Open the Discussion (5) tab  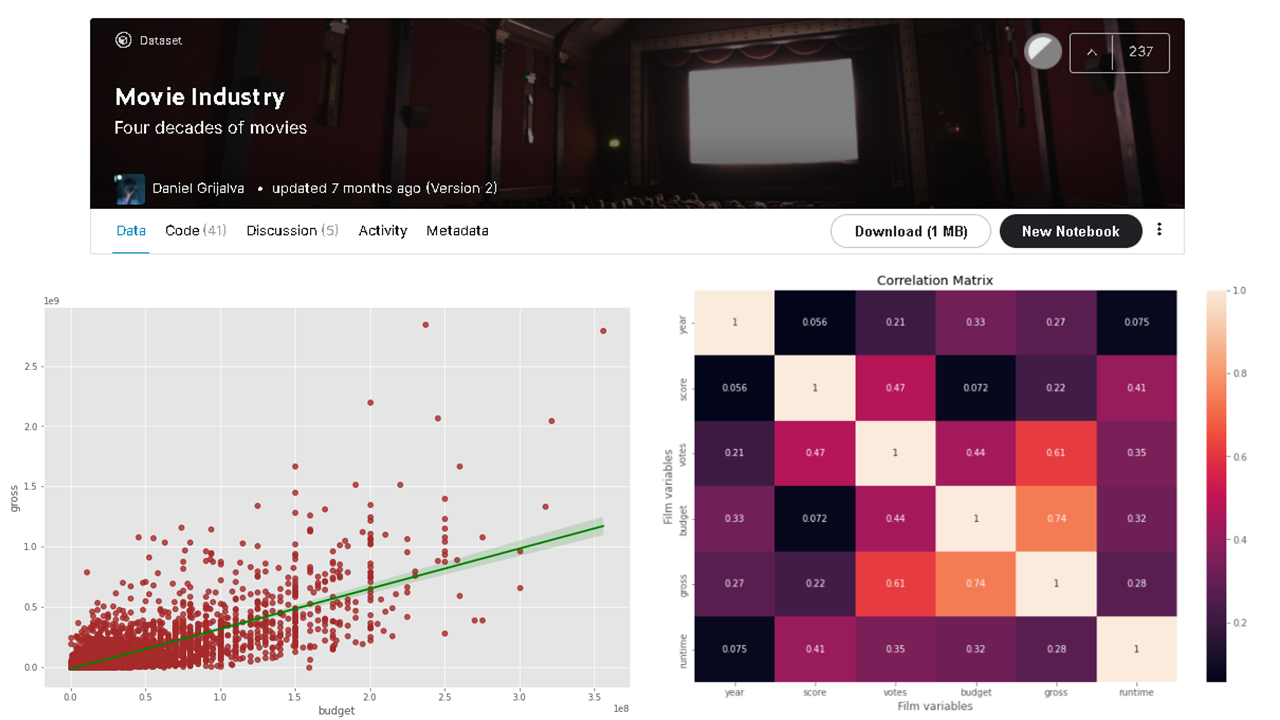pos(292,231)
